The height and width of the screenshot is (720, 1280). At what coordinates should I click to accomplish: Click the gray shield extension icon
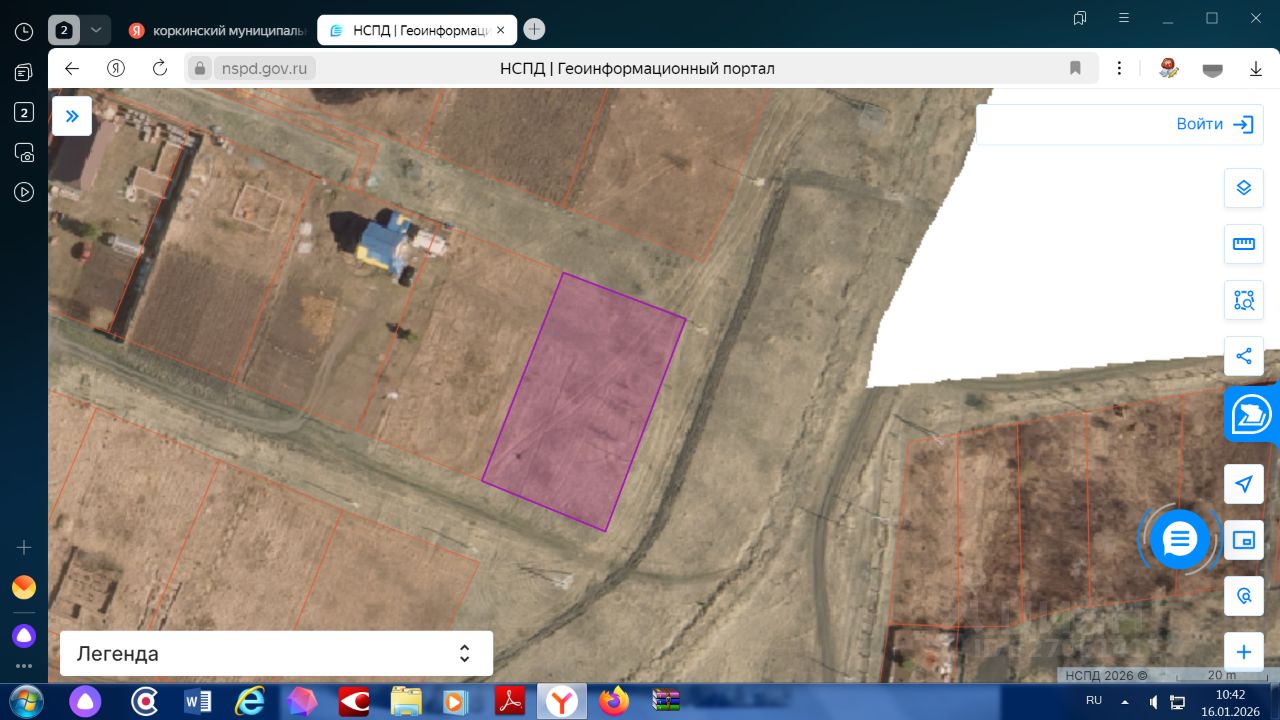click(x=1212, y=69)
